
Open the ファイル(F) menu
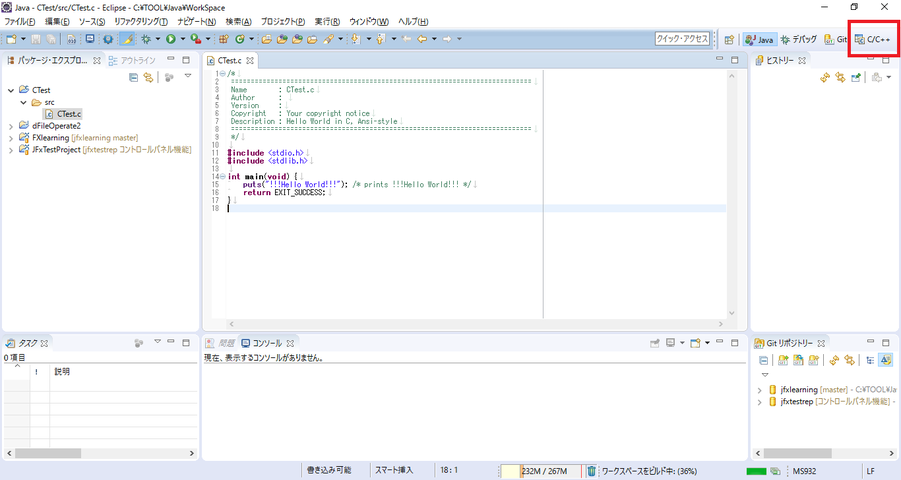tap(20, 22)
